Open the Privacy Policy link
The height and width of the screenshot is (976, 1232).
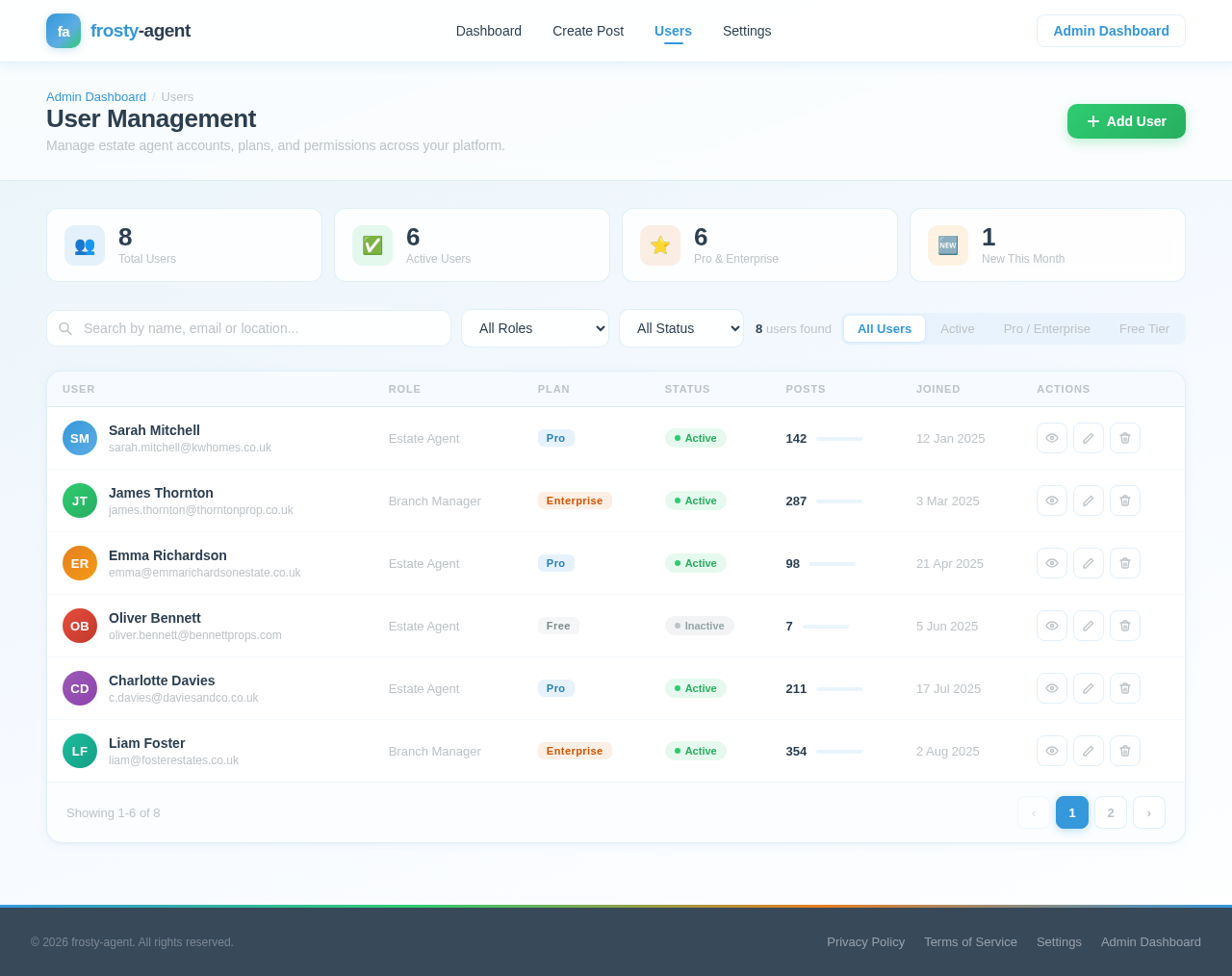(x=864, y=941)
